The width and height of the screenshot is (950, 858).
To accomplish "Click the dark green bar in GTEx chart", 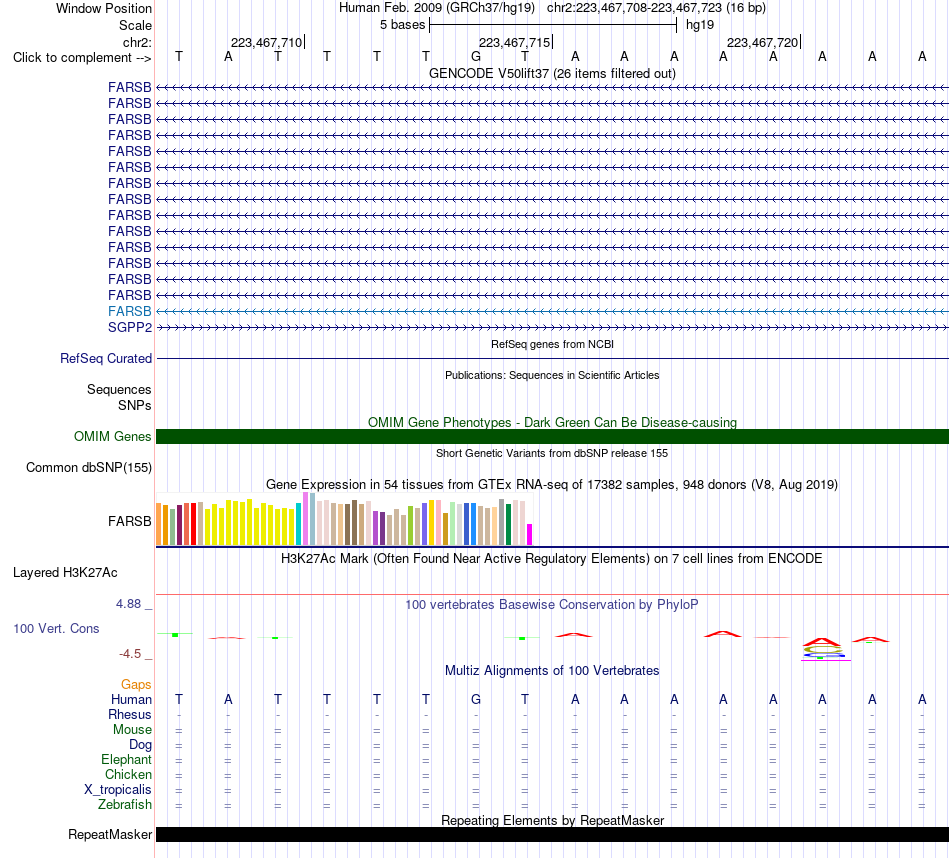I will click(508, 525).
